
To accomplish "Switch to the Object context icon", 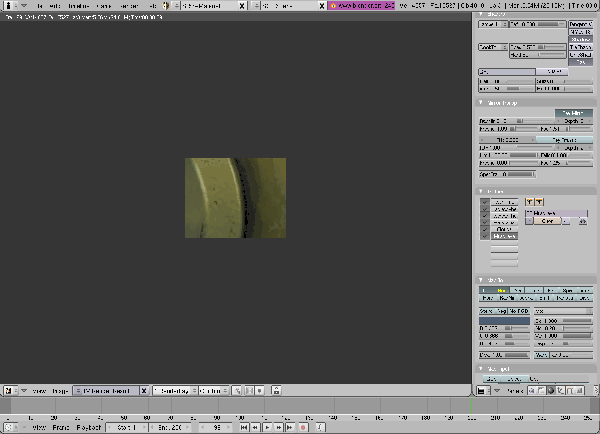I will [561, 391].
